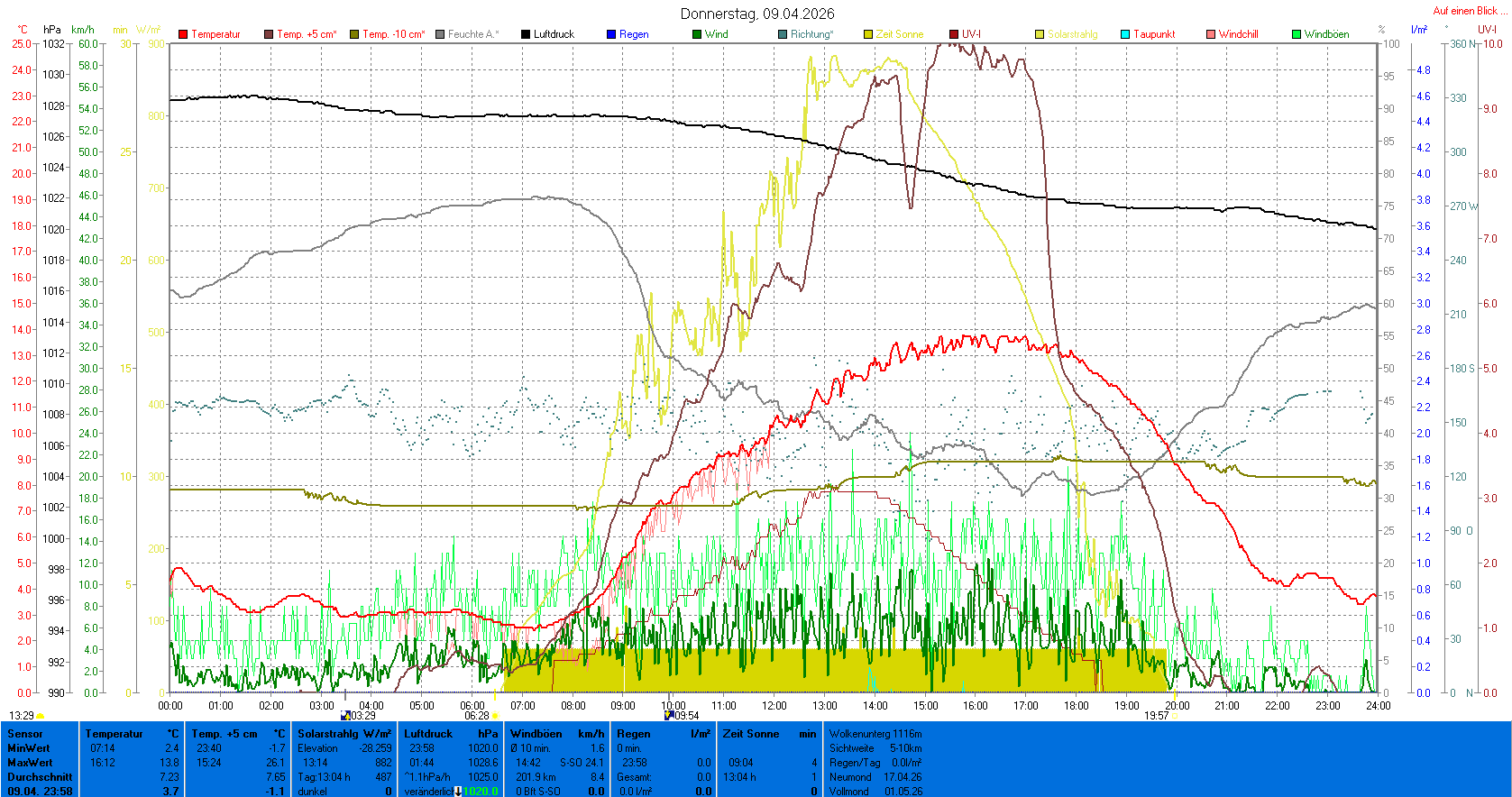Click the blue Regen legend square
This screenshot has width=1512, height=797.
point(611,34)
